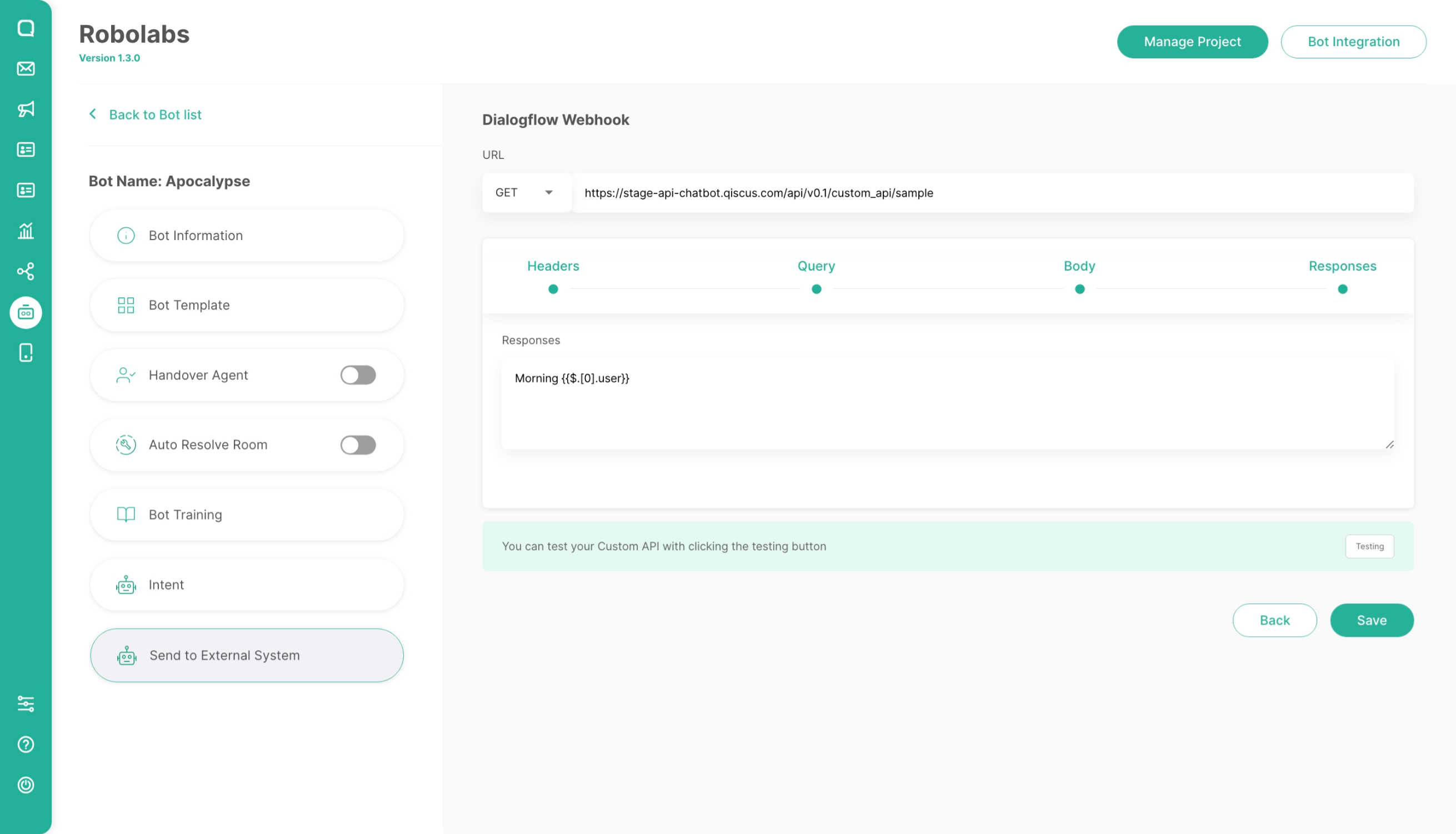Screen dimensions: 1456x834
Task: Click Back to Bot list link
Action: [154, 114]
